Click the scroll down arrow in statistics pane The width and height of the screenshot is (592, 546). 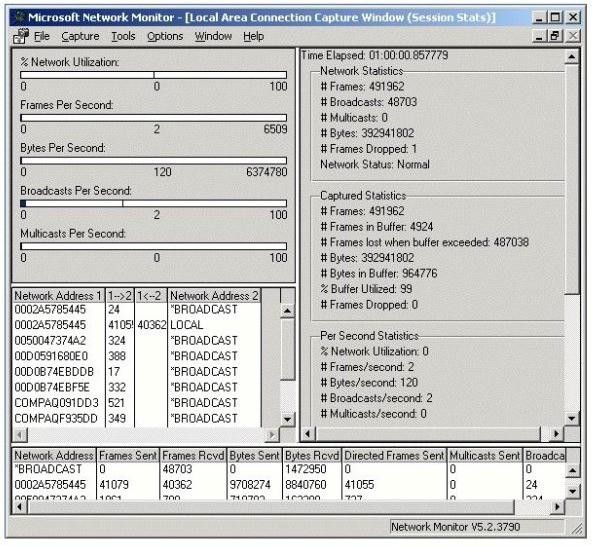[x=572, y=418]
